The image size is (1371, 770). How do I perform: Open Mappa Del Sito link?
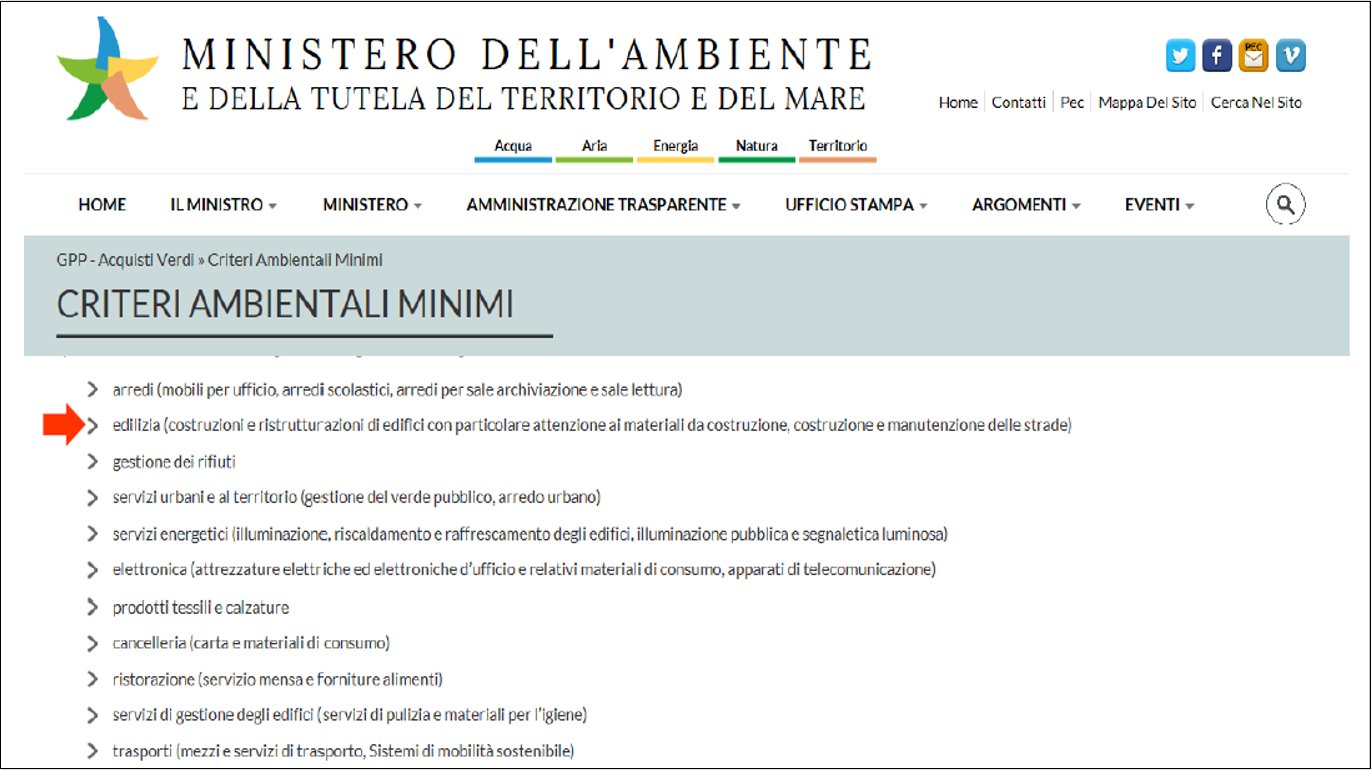(1147, 102)
